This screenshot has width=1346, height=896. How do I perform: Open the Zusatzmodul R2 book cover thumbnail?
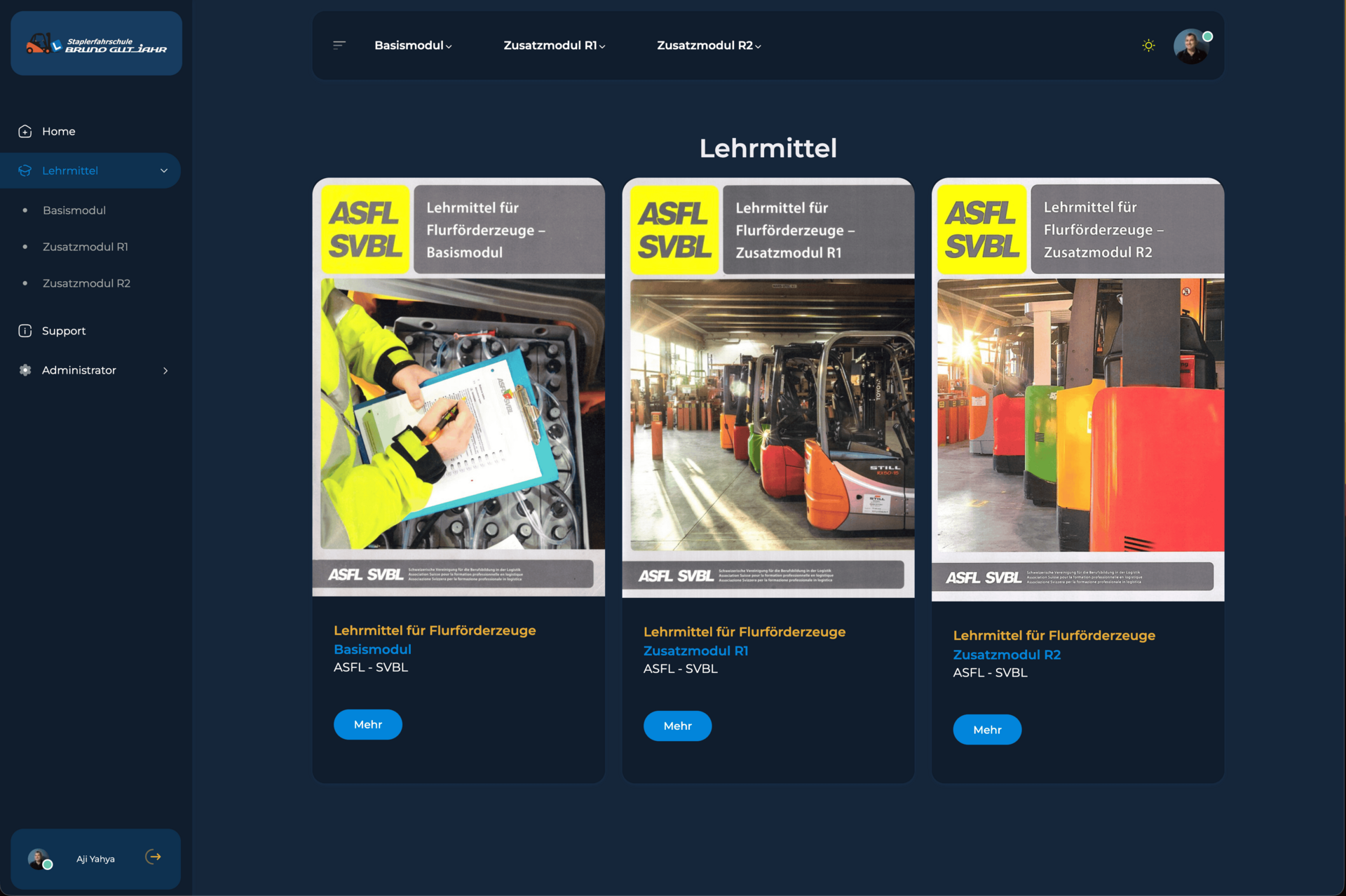coord(1078,390)
